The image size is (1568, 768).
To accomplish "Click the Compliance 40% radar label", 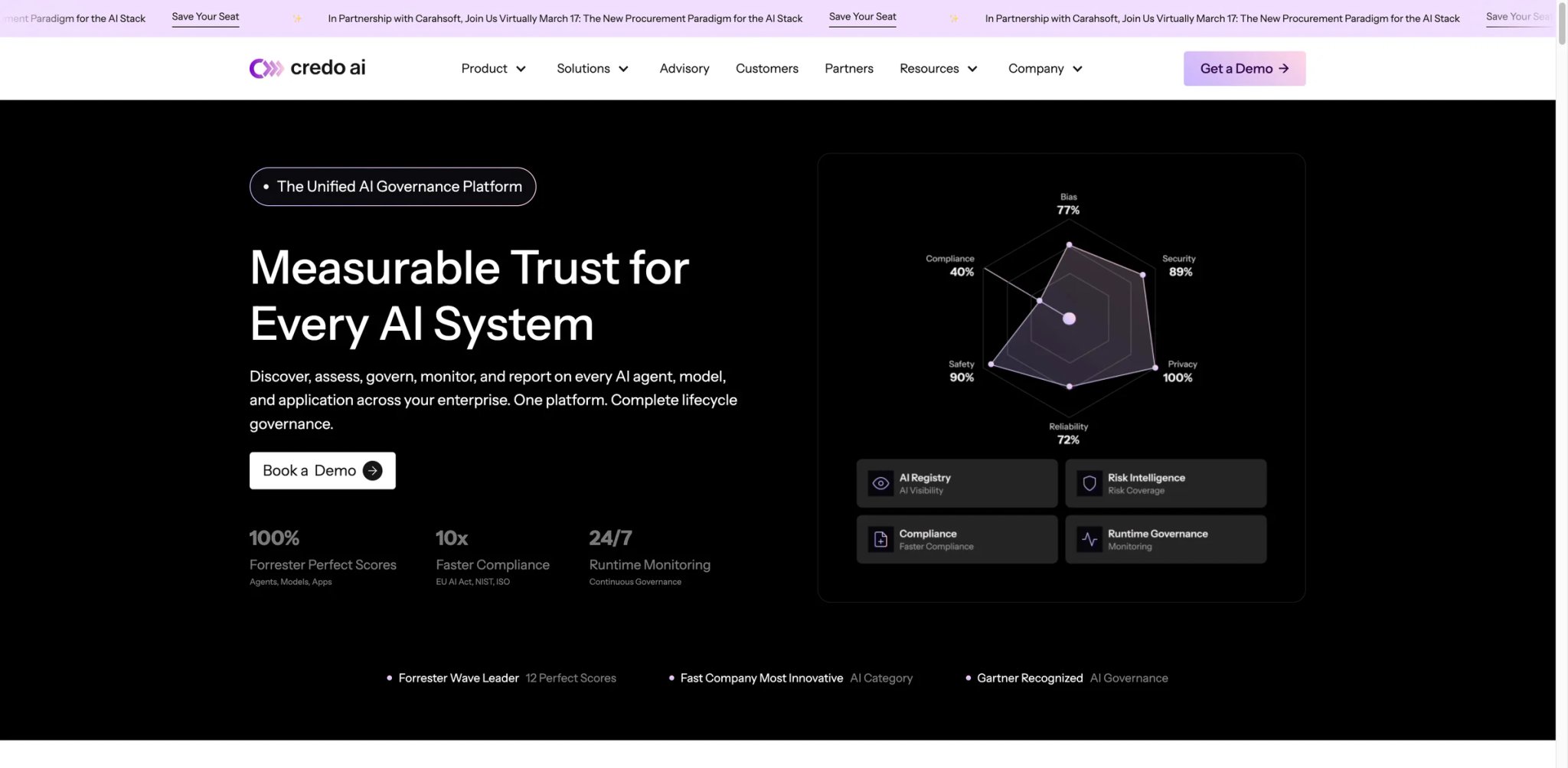I will pyautogui.click(x=950, y=266).
